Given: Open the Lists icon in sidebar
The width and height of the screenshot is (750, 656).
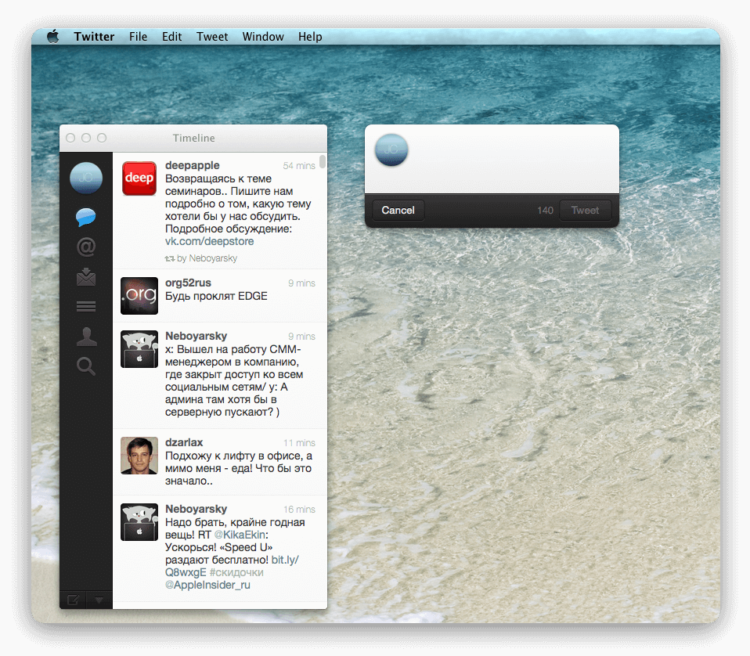Looking at the screenshot, I should (x=86, y=306).
